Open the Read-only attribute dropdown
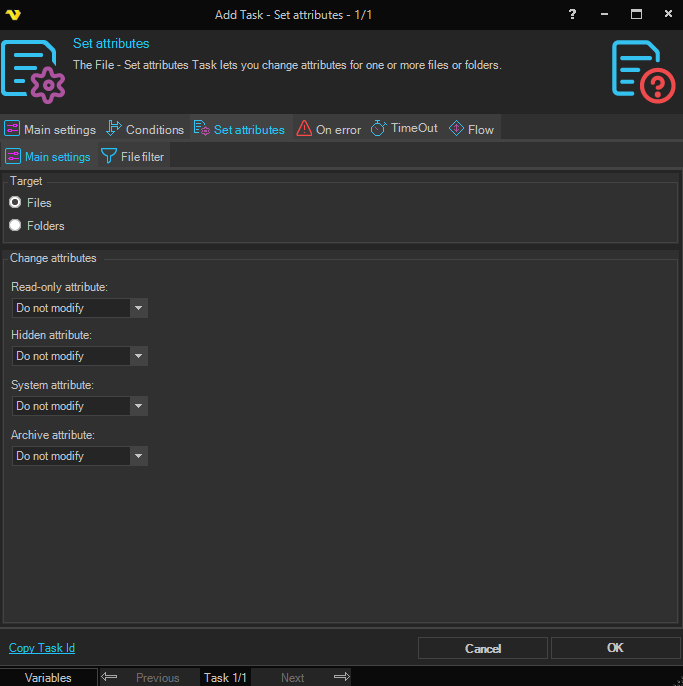The image size is (683, 686). point(139,308)
